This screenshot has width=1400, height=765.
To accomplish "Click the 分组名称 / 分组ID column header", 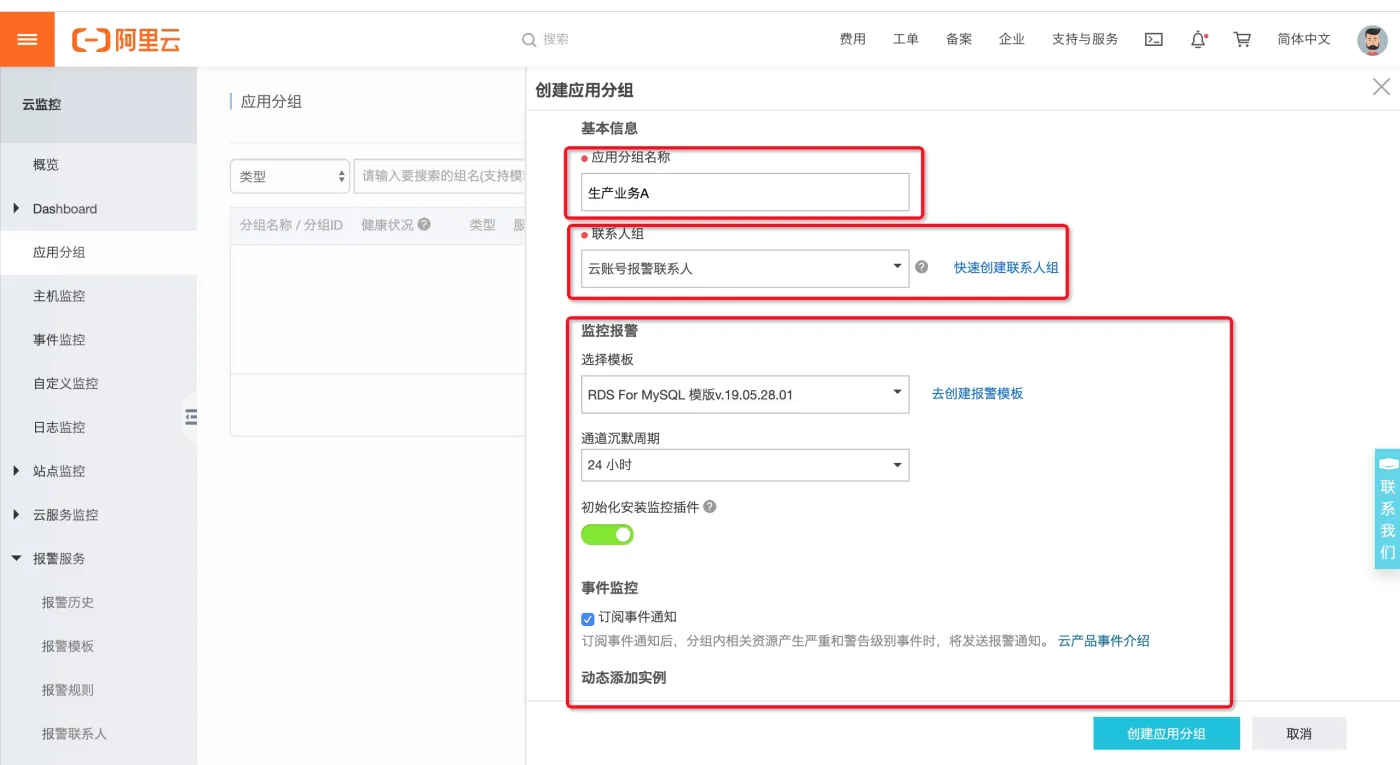I will click(291, 225).
